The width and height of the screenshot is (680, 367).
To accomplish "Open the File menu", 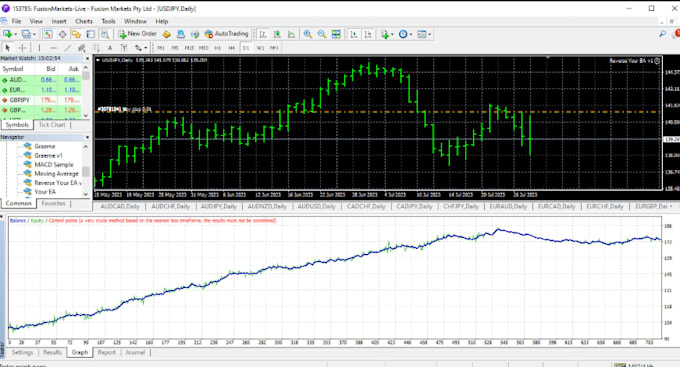I will coord(16,21).
